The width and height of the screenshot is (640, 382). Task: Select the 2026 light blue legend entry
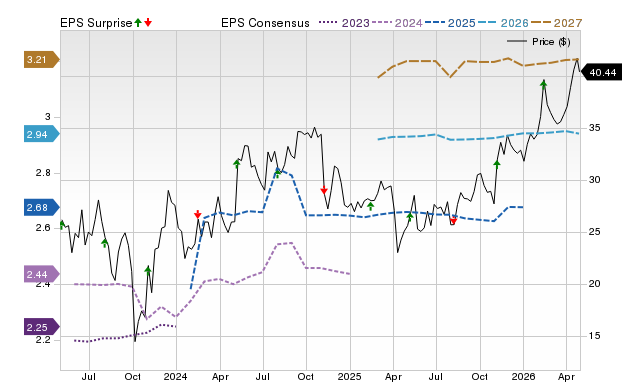pyautogui.click(x=503, y=23)
